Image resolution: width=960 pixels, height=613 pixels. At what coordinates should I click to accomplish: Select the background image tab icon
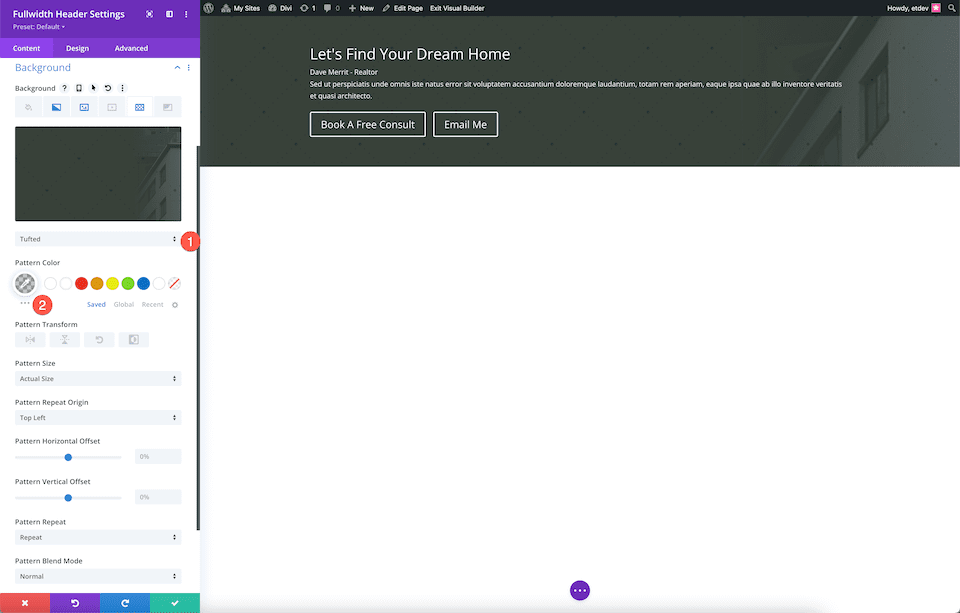pos(84,107)
